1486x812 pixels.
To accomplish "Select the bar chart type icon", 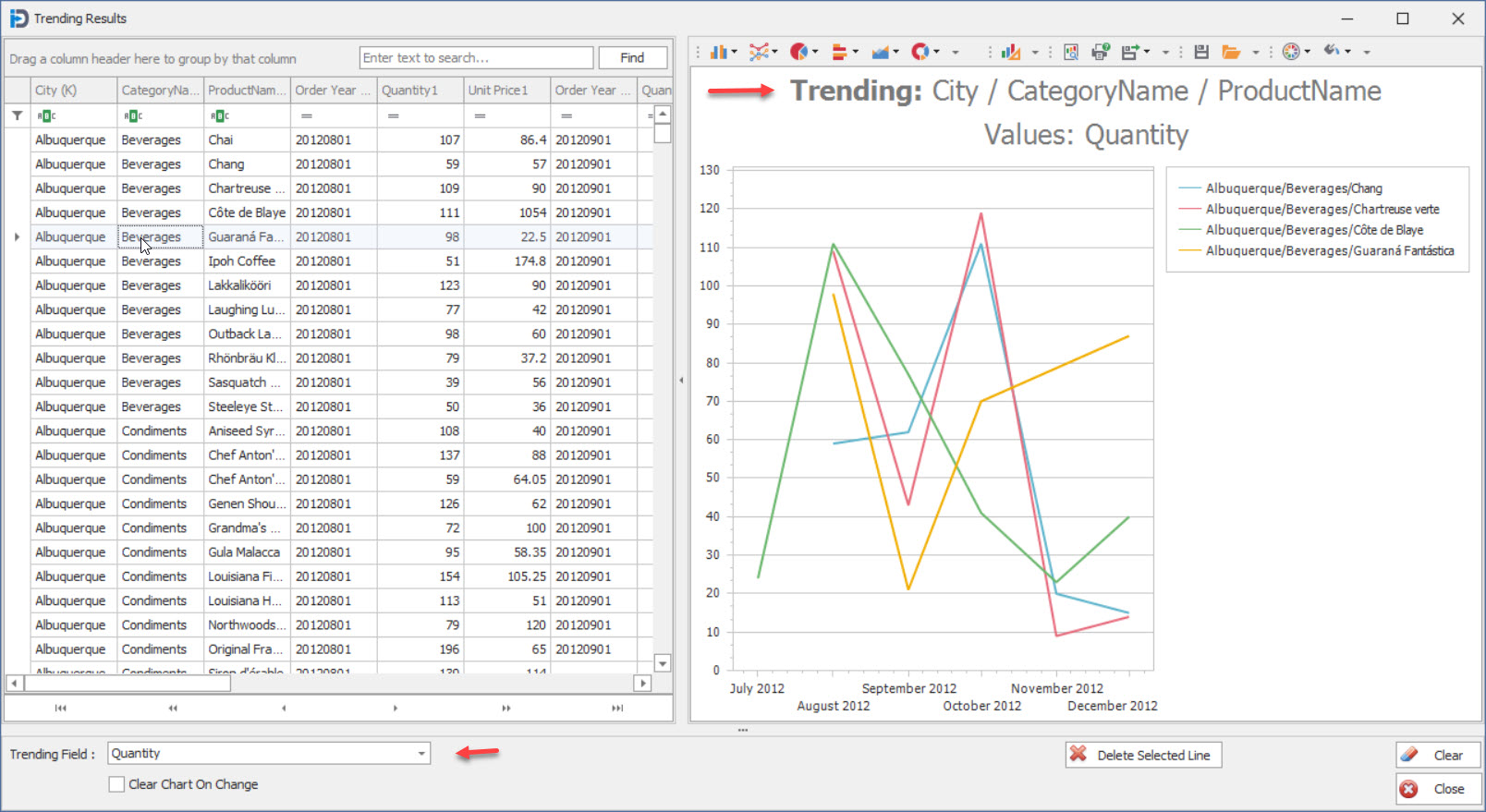I will 719,52.
